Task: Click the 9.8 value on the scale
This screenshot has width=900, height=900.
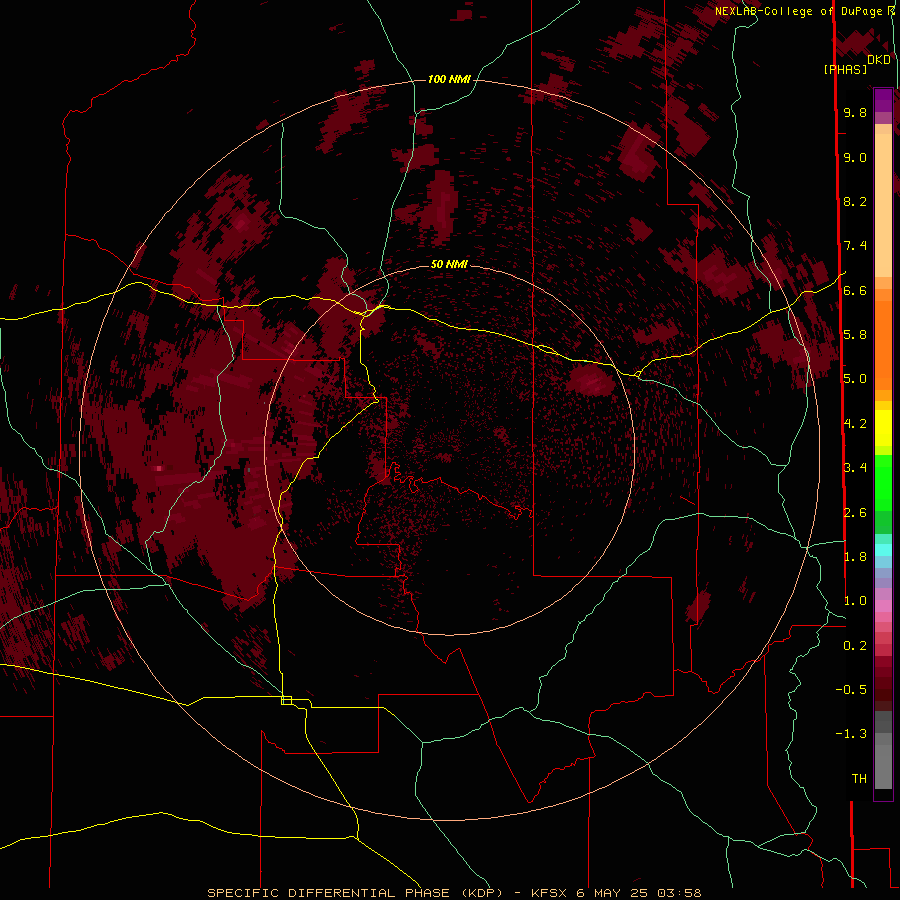Action: (855, 112)
